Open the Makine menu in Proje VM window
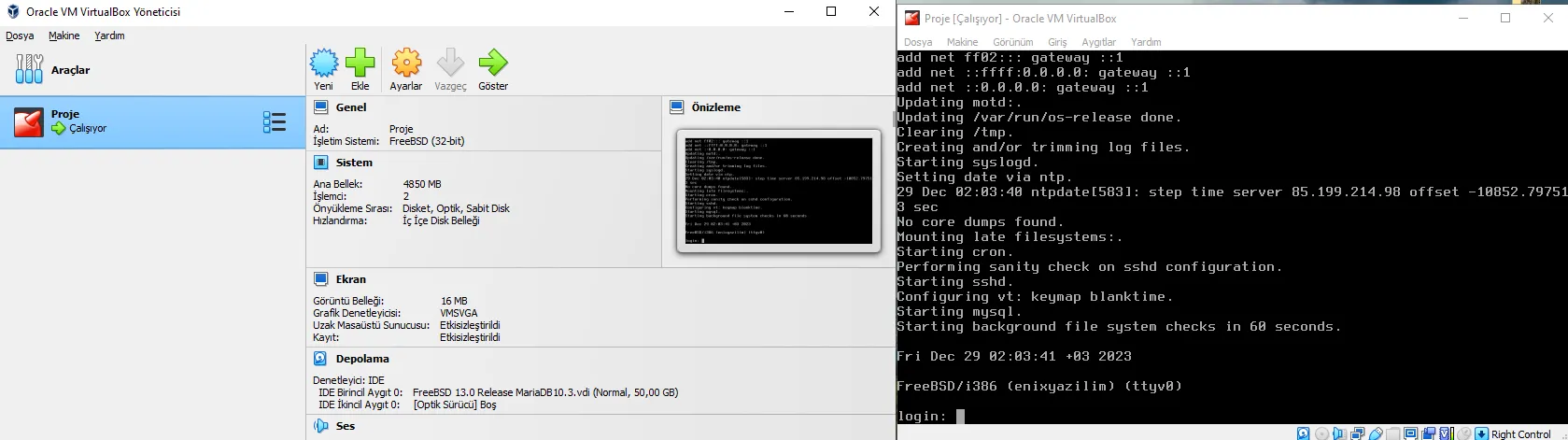 click(962, 42)
